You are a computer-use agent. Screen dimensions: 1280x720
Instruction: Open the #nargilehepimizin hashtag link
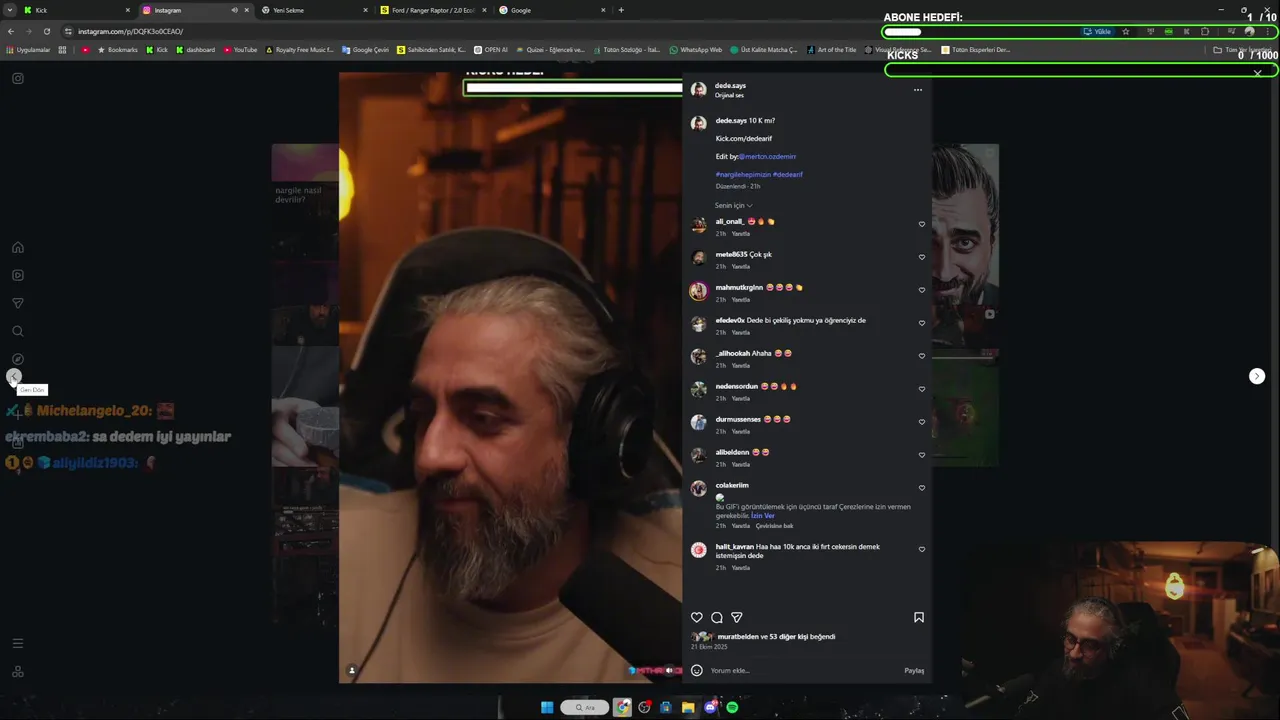[743, 175]
